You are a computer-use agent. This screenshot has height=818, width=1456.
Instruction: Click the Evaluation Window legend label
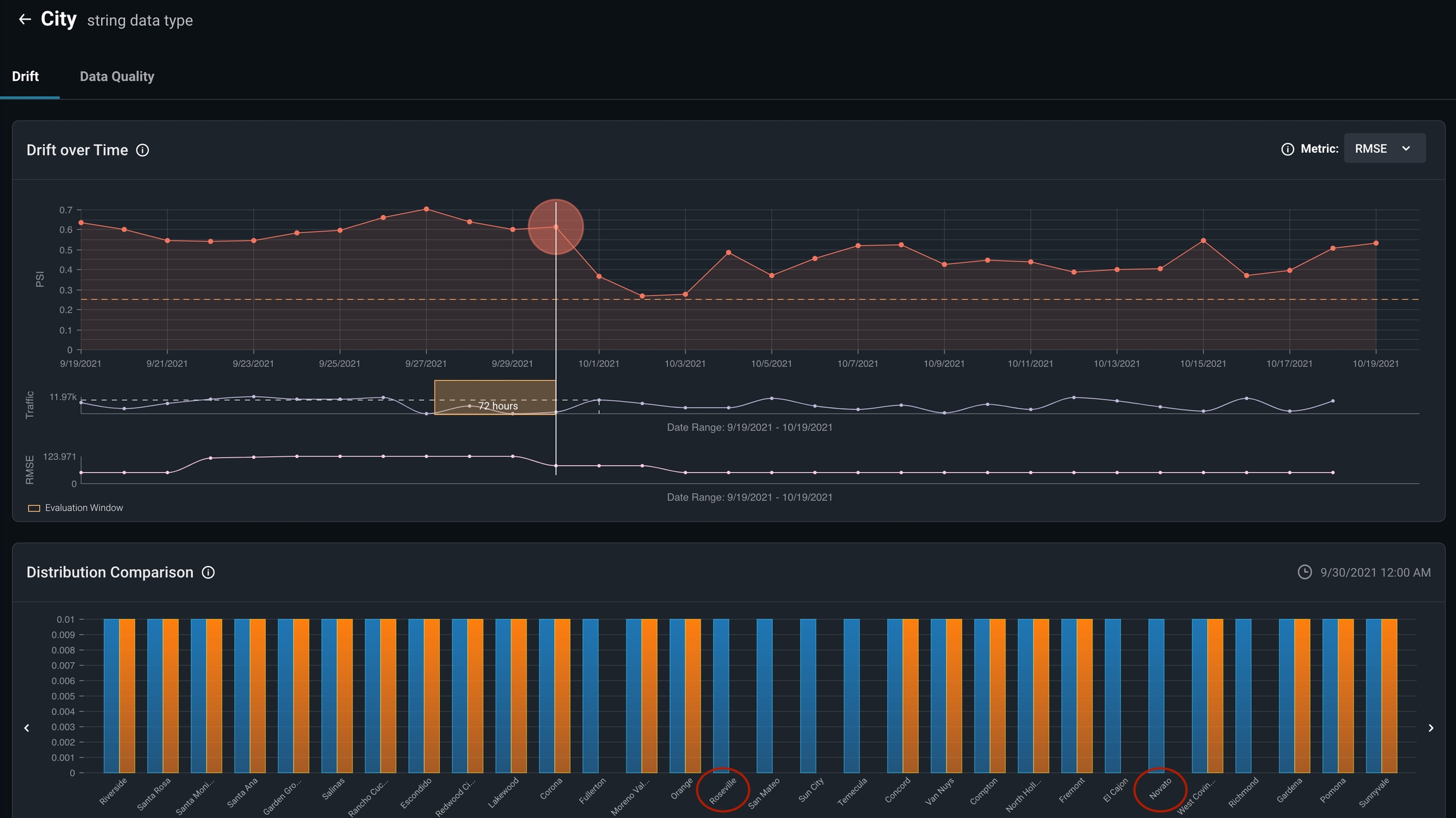click(84, 508)
